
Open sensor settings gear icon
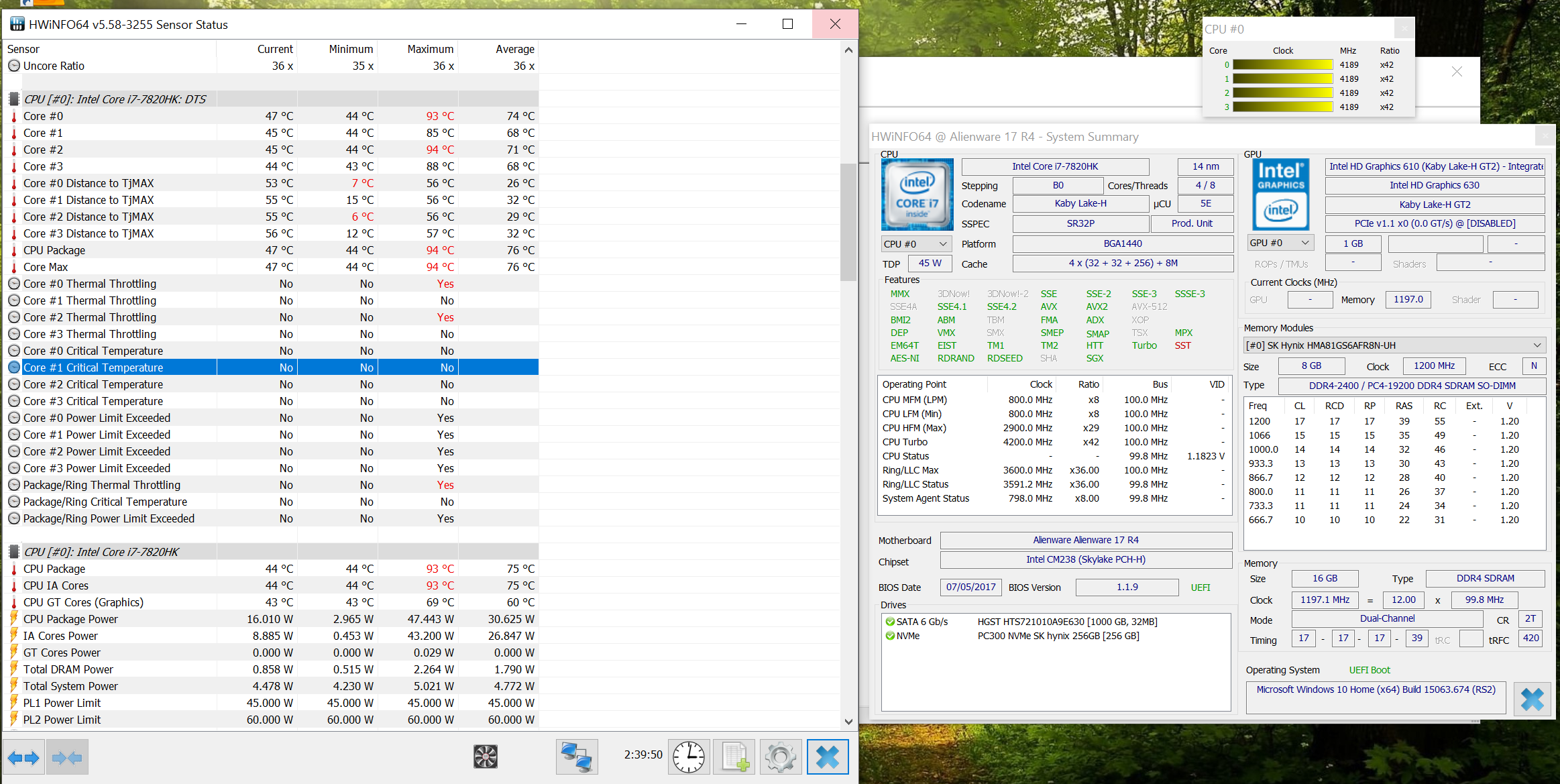(x=780, y=757)
